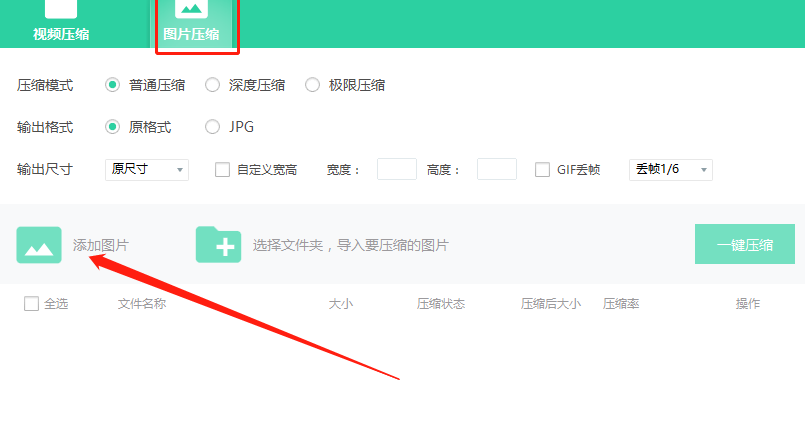Switch to the 图片压缩 tab
The width and height of the screenshot is (805, 440).
(191, 24)
